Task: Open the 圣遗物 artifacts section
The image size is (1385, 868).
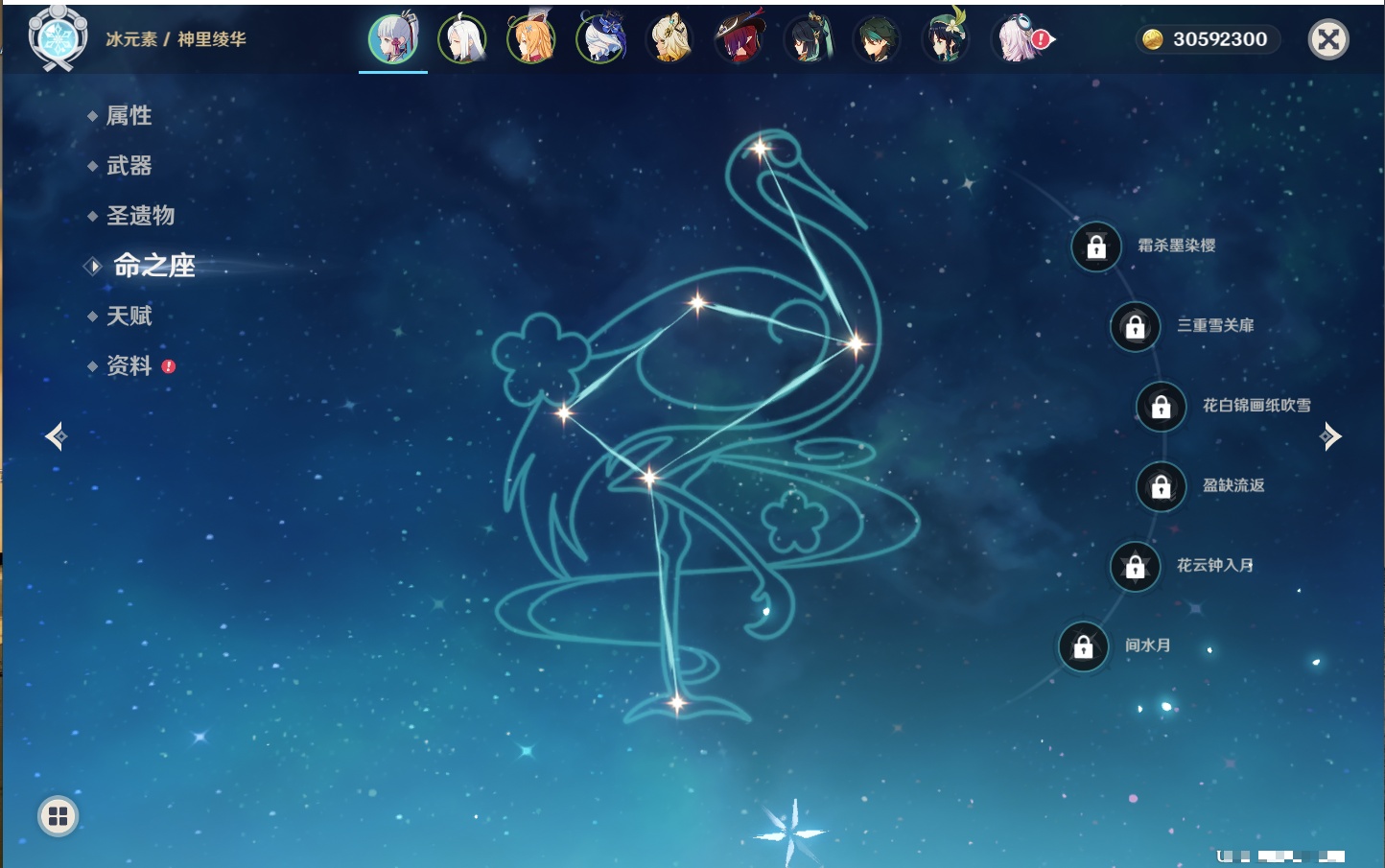Action: (140, 216)
